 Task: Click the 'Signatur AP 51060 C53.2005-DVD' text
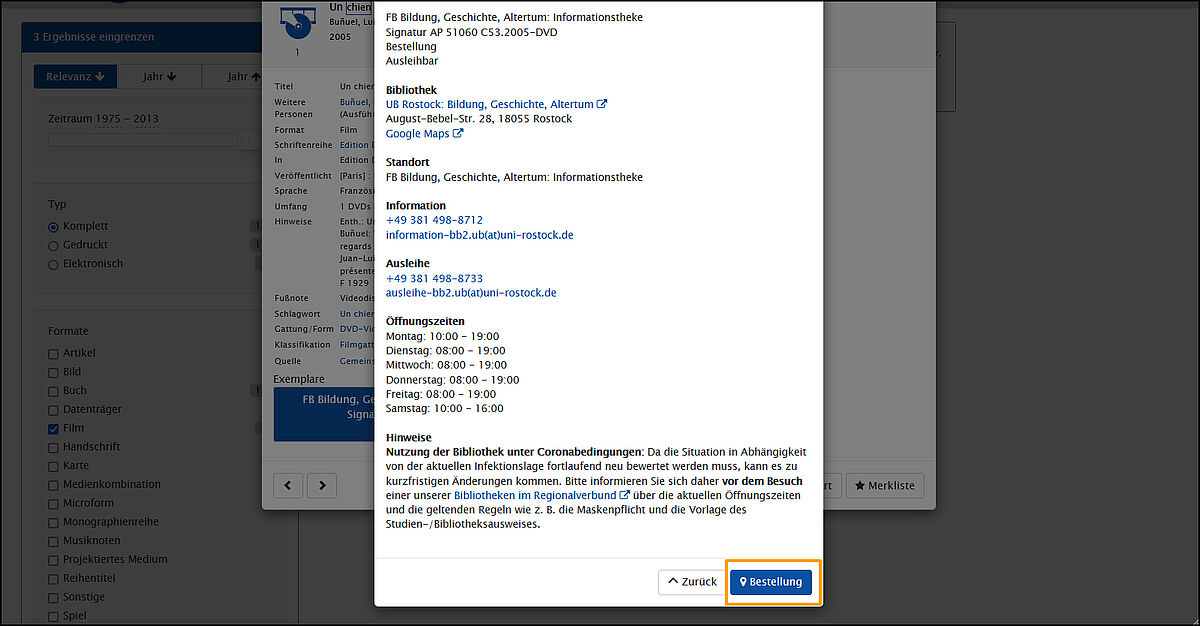(x=472, y=32)
